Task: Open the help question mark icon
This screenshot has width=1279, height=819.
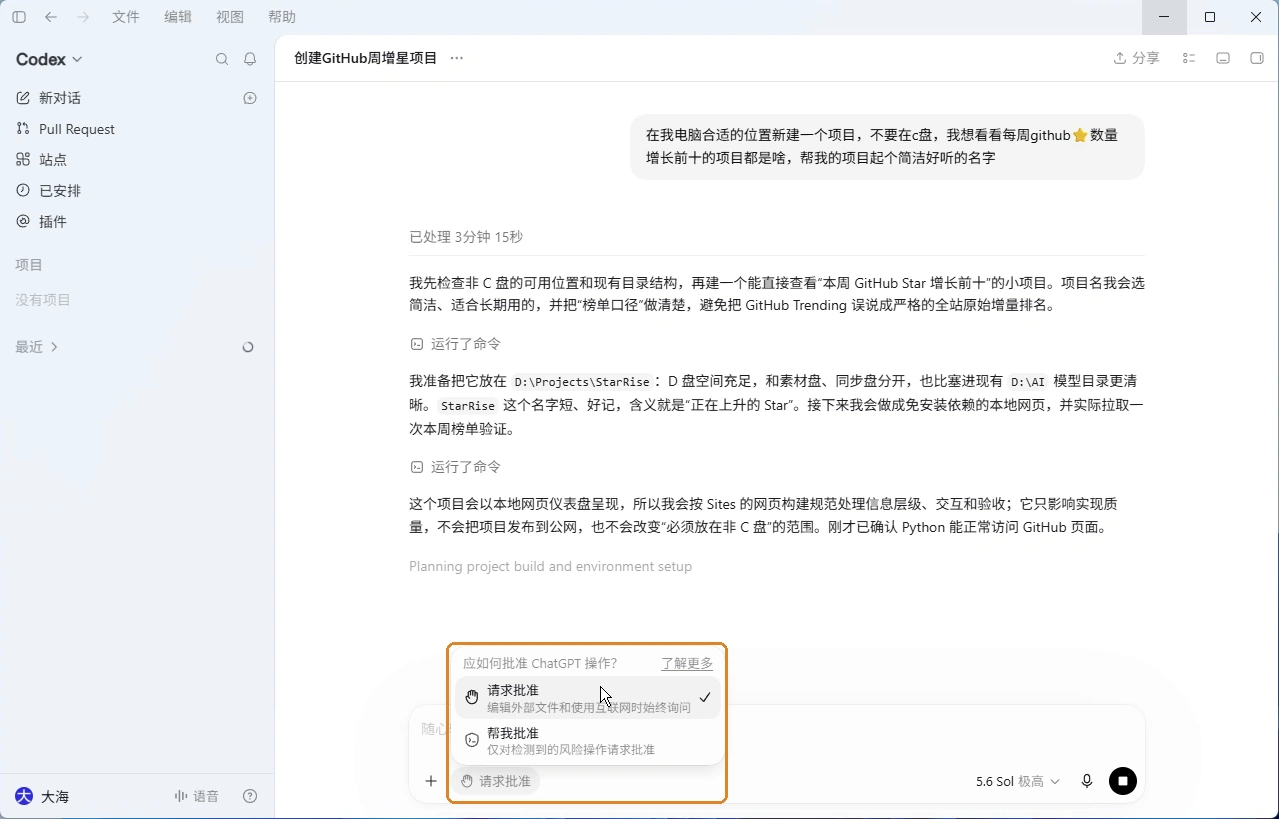Action: (x=250, y=796)
